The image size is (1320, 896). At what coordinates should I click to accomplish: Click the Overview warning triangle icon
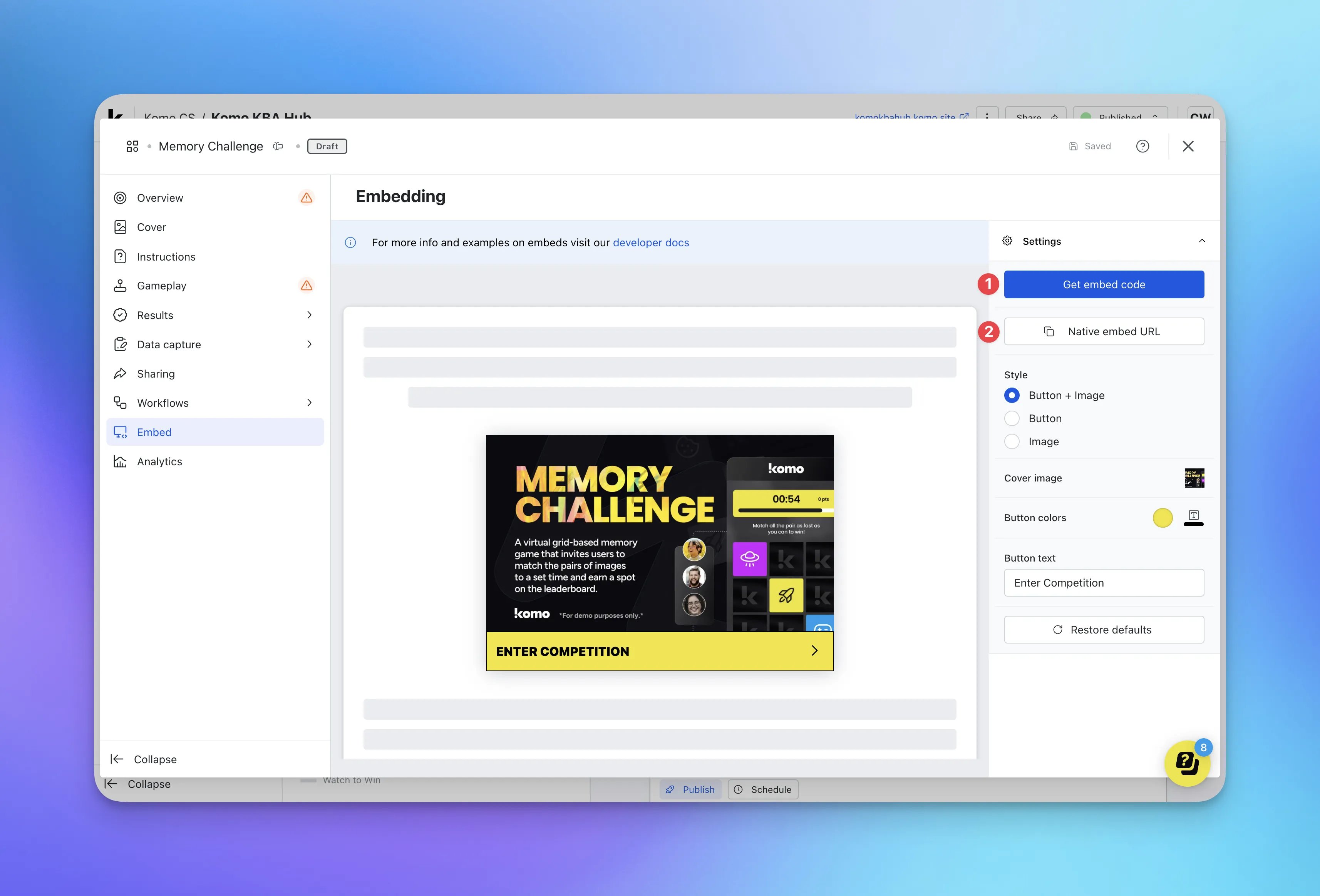click(x=307, y=197)
